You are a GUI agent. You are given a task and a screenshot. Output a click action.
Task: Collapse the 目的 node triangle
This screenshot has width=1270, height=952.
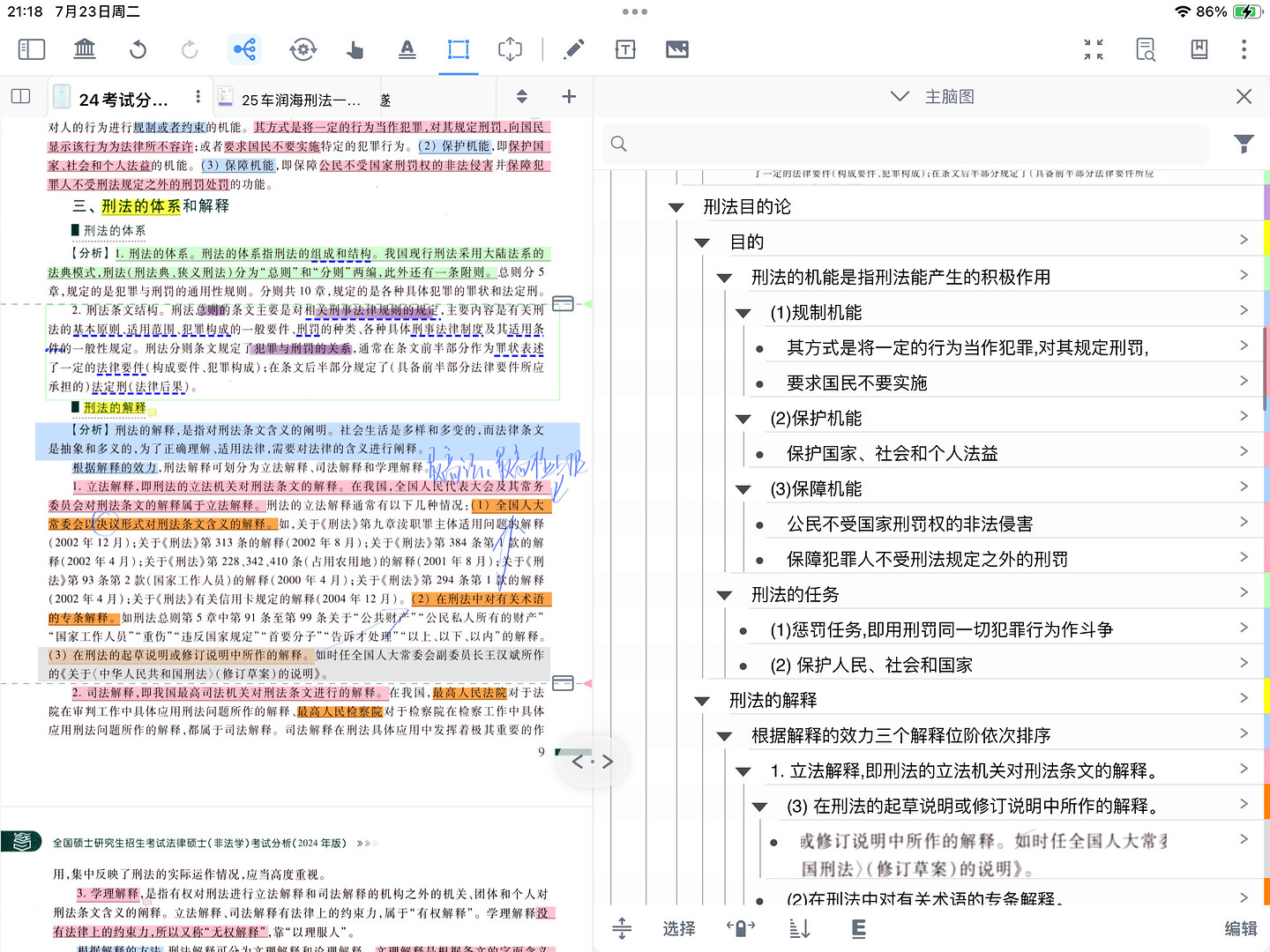point(702,242)
